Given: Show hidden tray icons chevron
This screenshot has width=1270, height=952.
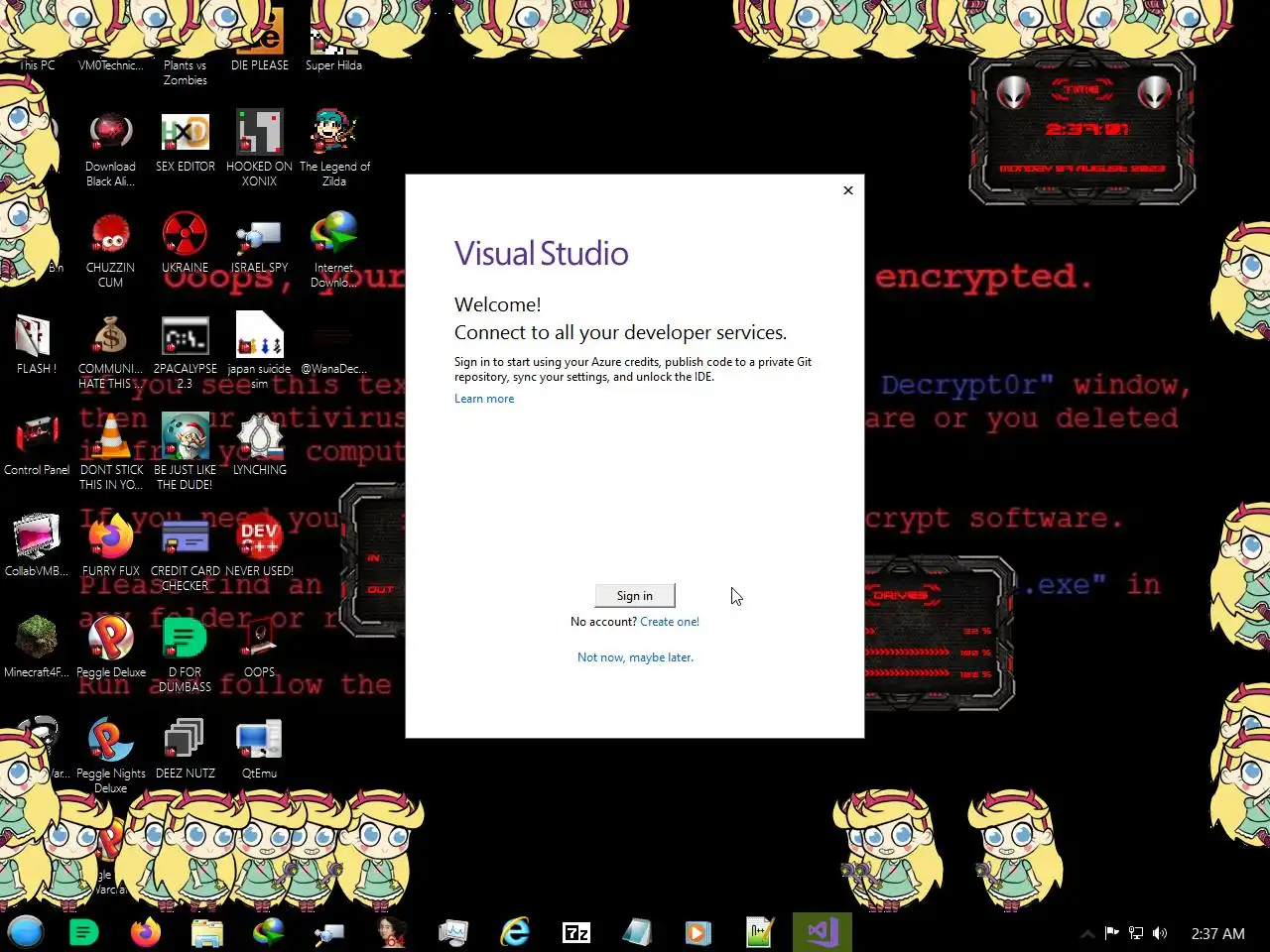Looking at the screenshot, I should click(1087, 933).
